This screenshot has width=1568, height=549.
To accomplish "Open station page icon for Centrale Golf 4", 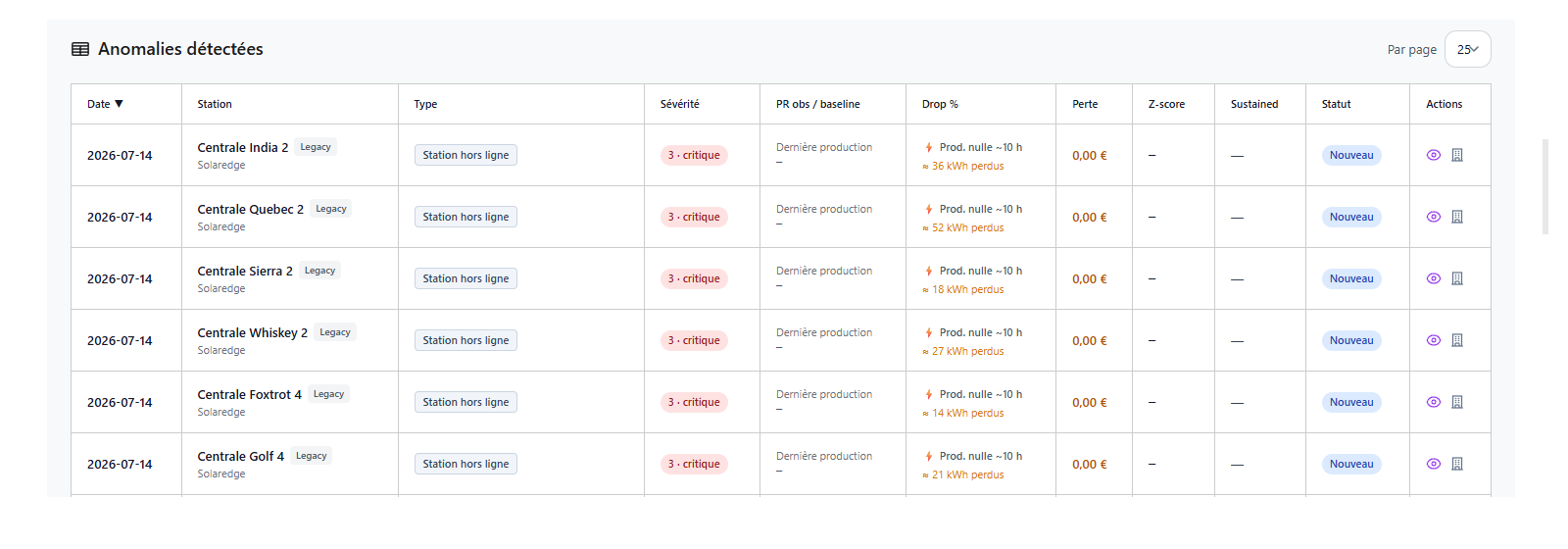I will click(1457, 464).
